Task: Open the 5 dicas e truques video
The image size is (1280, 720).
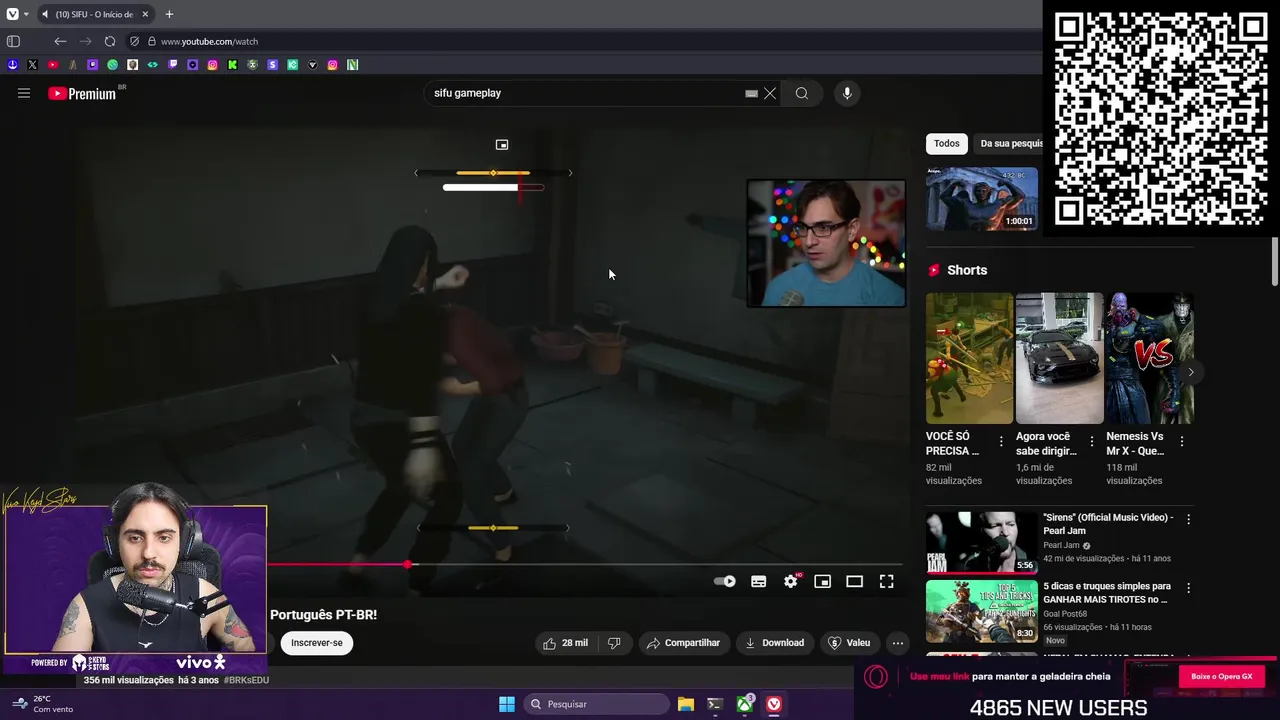Action: click(982, 611)
